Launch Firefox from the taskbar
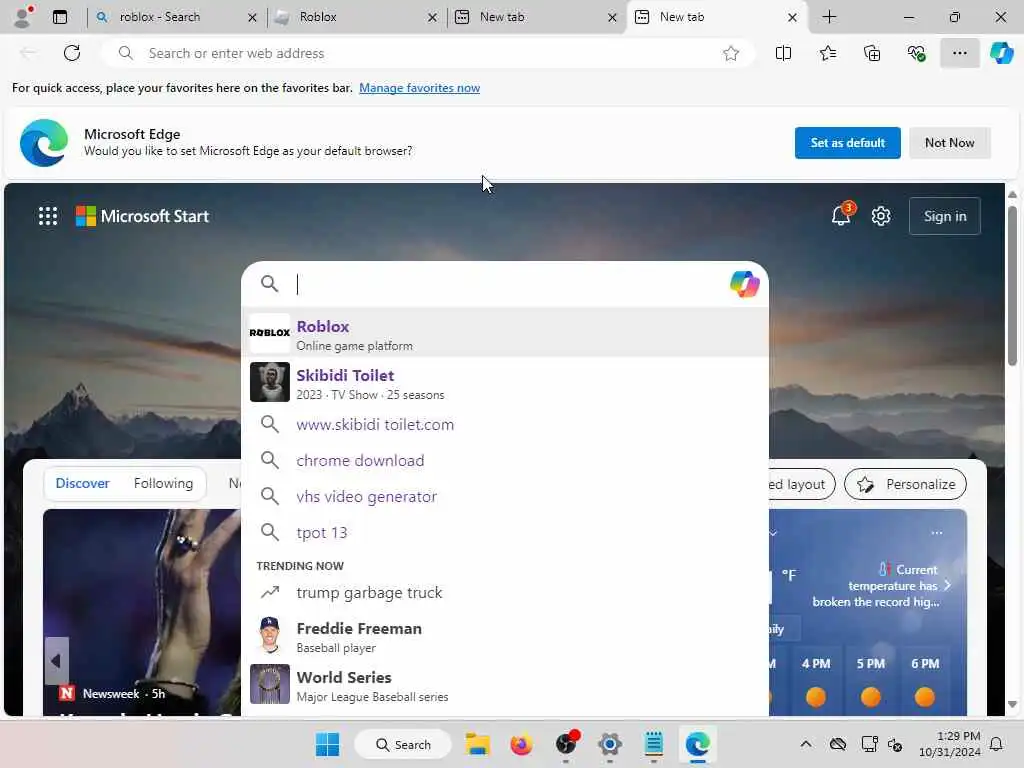 pyautogui.click(x=521, y=744)
